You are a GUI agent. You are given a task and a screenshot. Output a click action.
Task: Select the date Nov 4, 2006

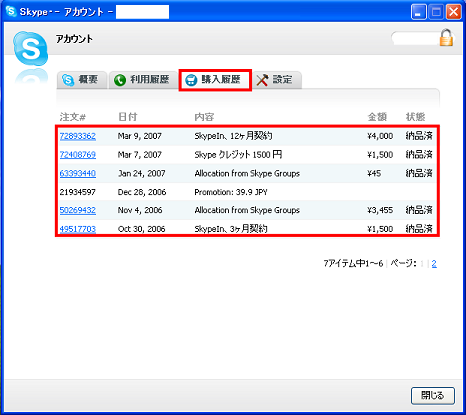click(x=140, y=210)
